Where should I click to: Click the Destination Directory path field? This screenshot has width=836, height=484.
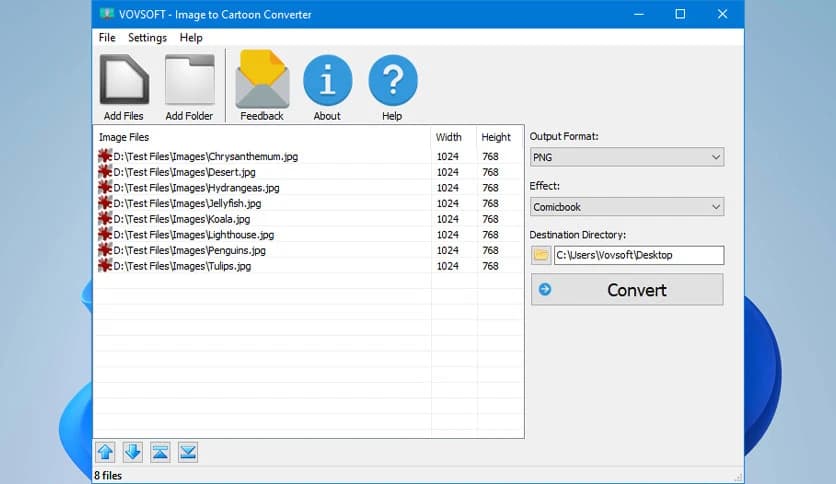(x=639, y=255)
